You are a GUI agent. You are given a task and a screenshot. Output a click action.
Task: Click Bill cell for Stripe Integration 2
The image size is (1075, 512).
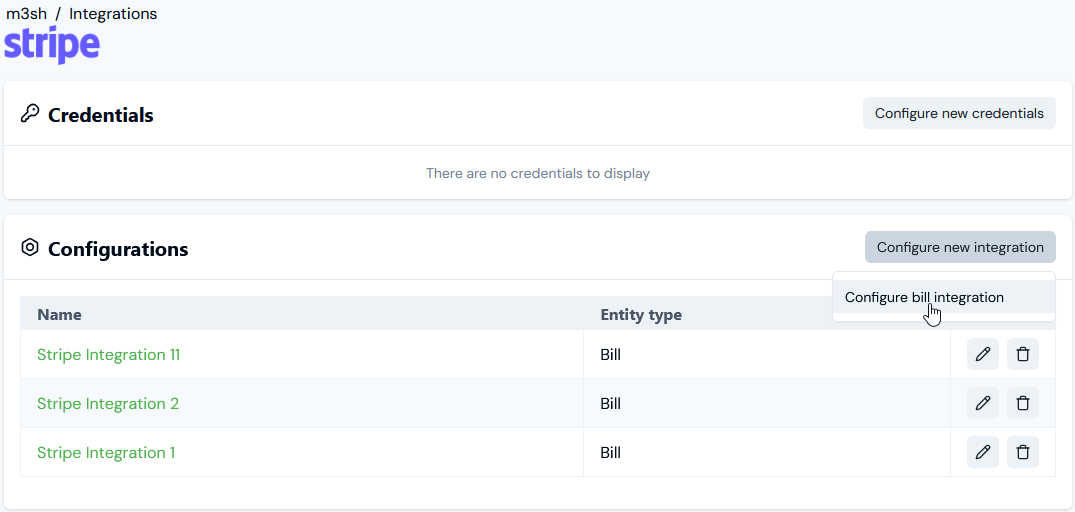[x=766, y=403]
